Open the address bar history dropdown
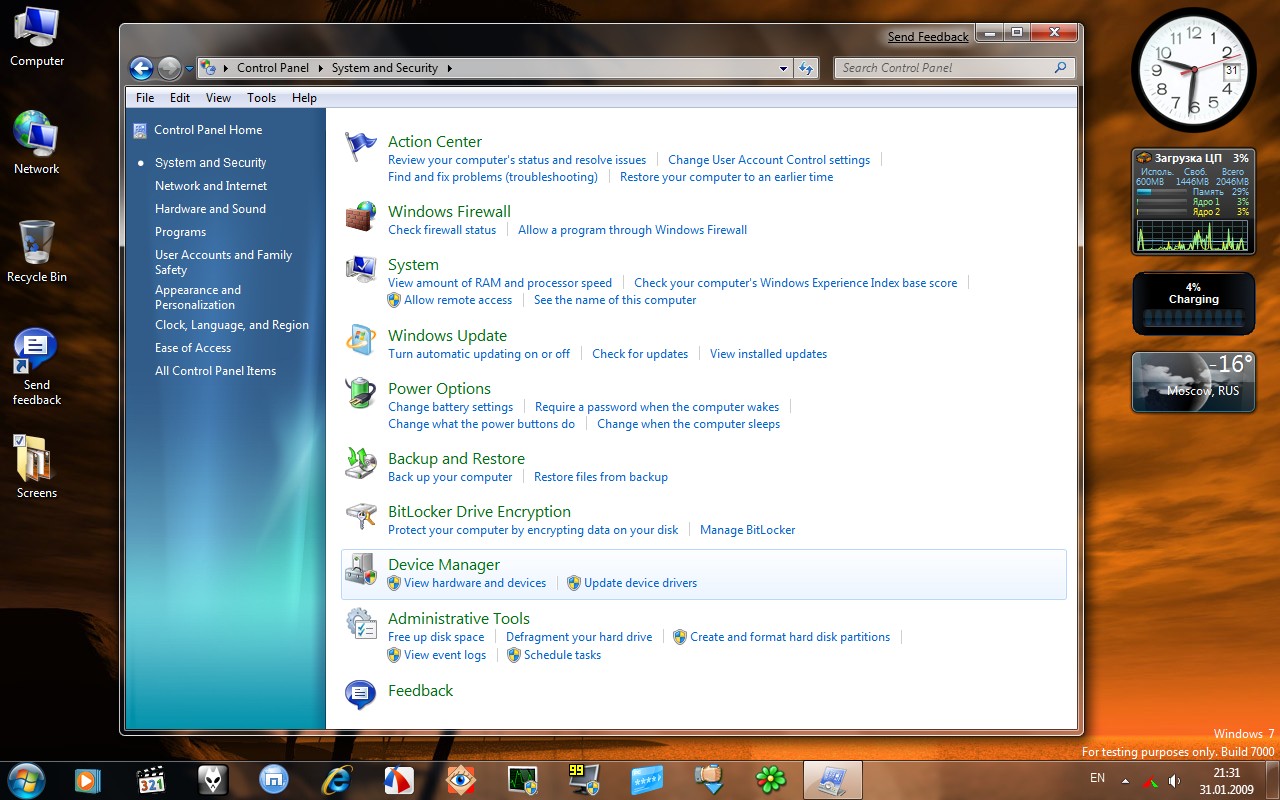The height and width of the screenshot is (800, 1280). (x=783, y=68)
